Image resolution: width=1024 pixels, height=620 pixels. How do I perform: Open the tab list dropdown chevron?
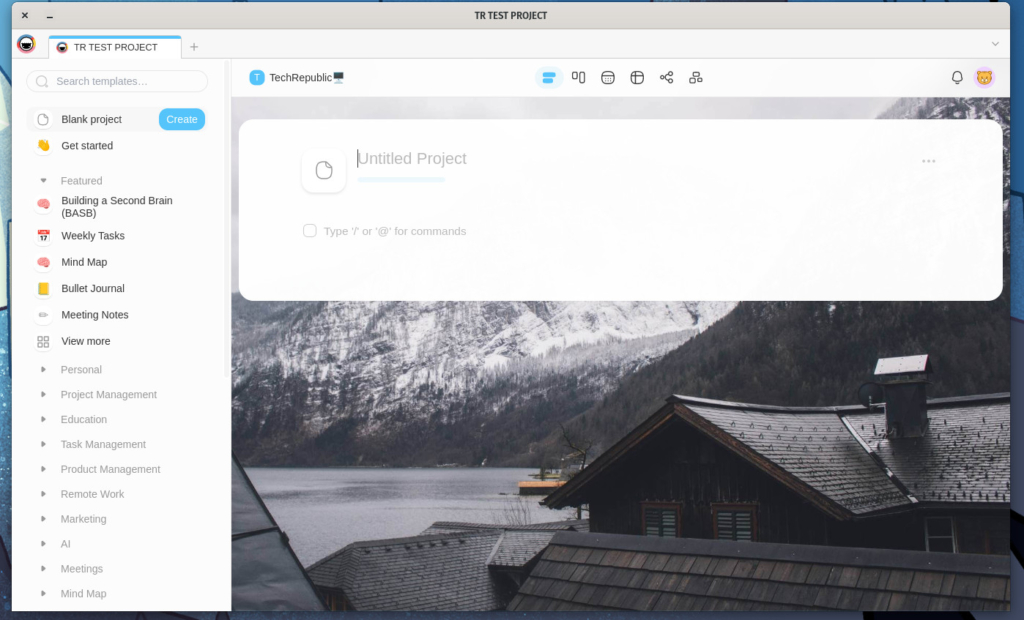pyautogui.click(x=995, y=44)
